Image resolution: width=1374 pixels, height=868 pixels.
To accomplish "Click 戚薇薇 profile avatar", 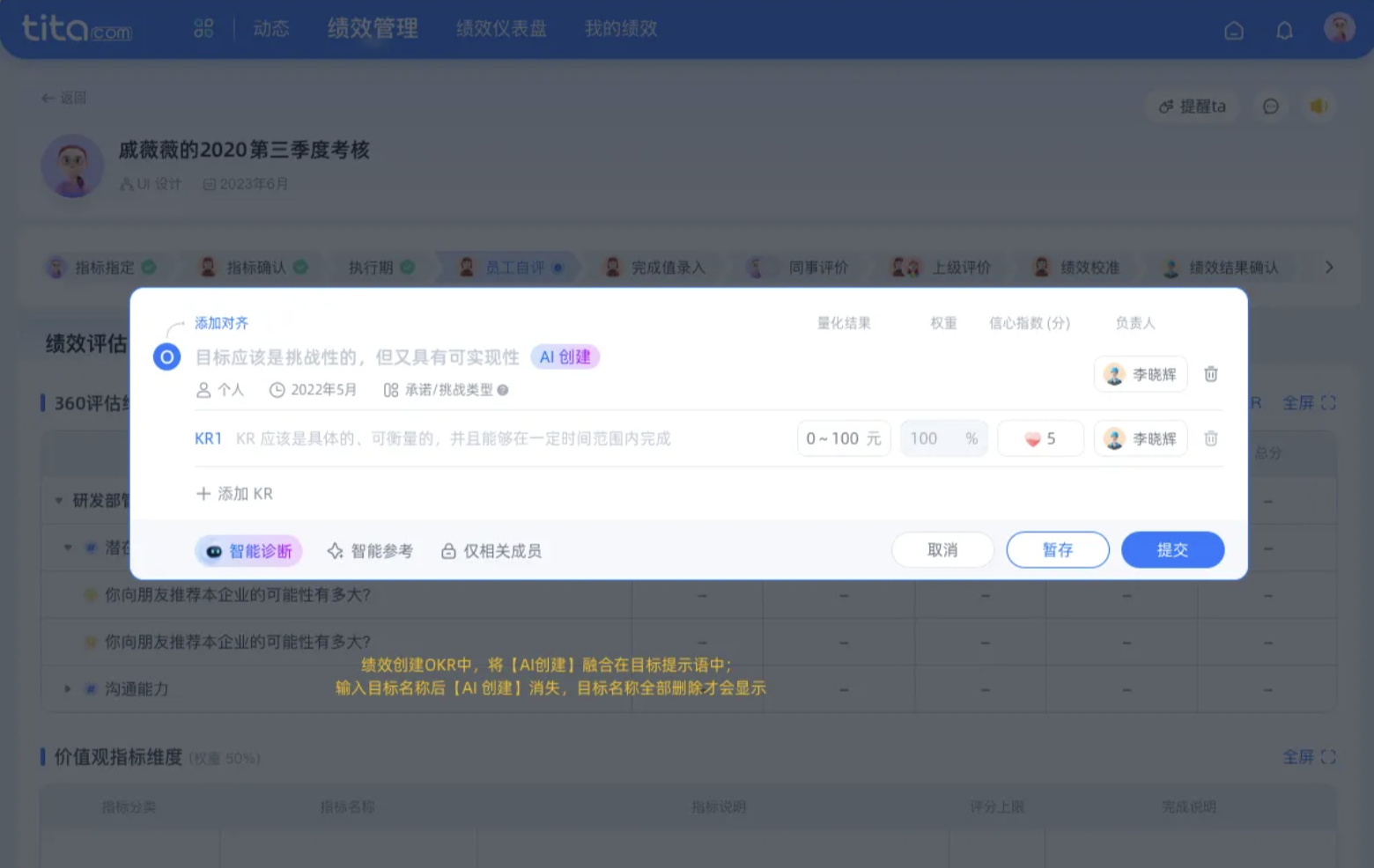I will click(73, 166).
